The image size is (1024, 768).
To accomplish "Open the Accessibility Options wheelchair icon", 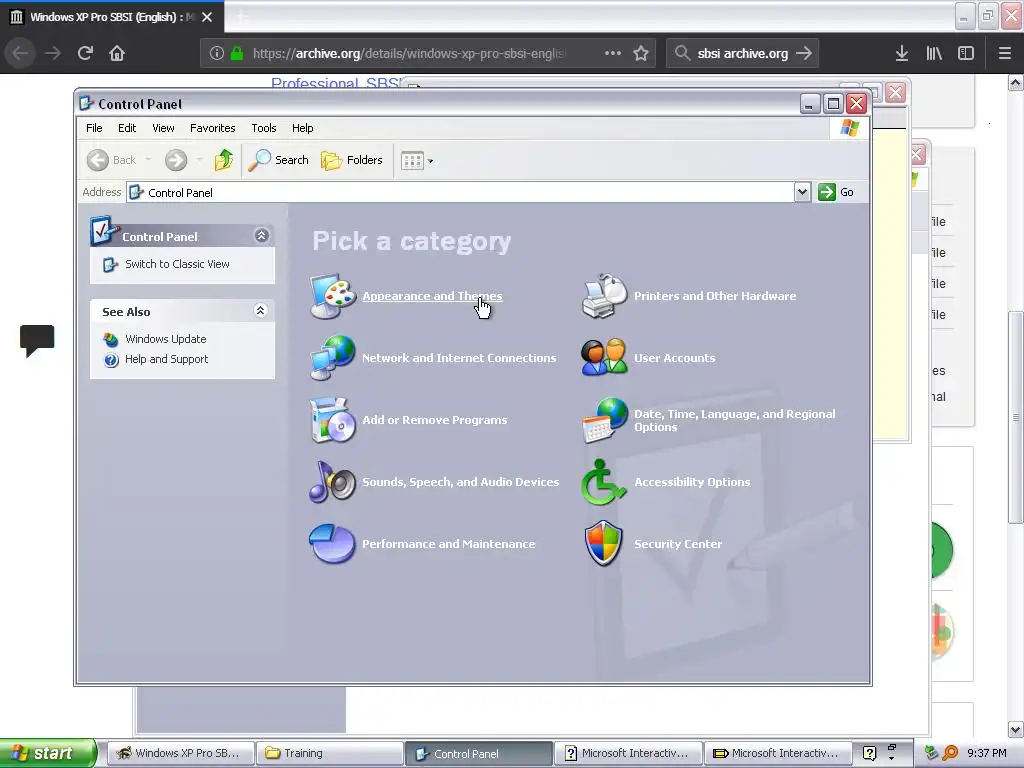I will pyautogui.click(x=604, y=481).
